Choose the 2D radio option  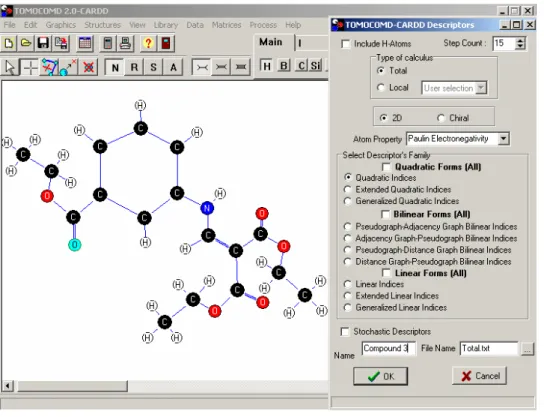[383, 118]
